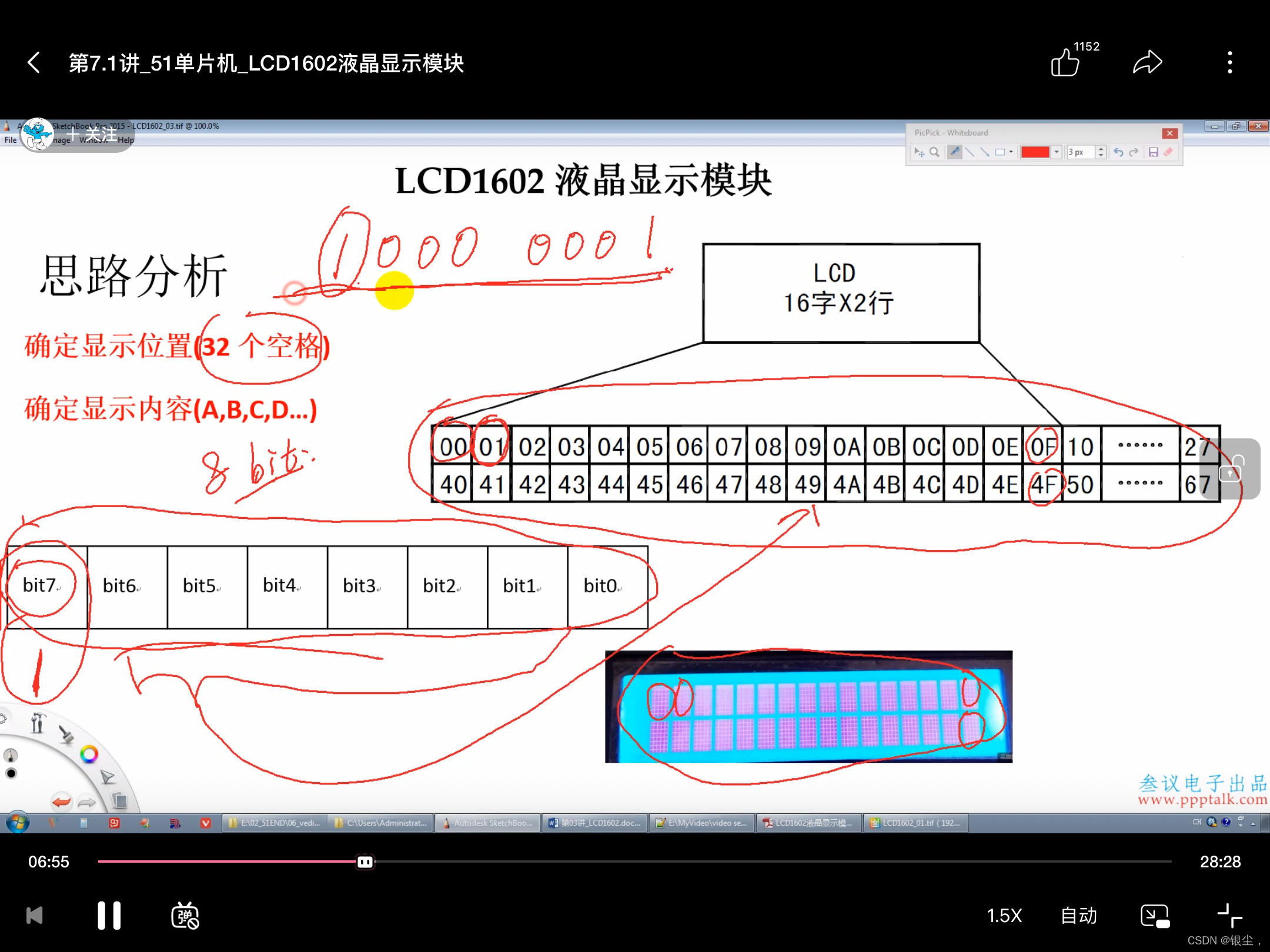Click SketchBook pencil brush puck
Screen dimensions: 1270x952
click(x=11, y=755)
